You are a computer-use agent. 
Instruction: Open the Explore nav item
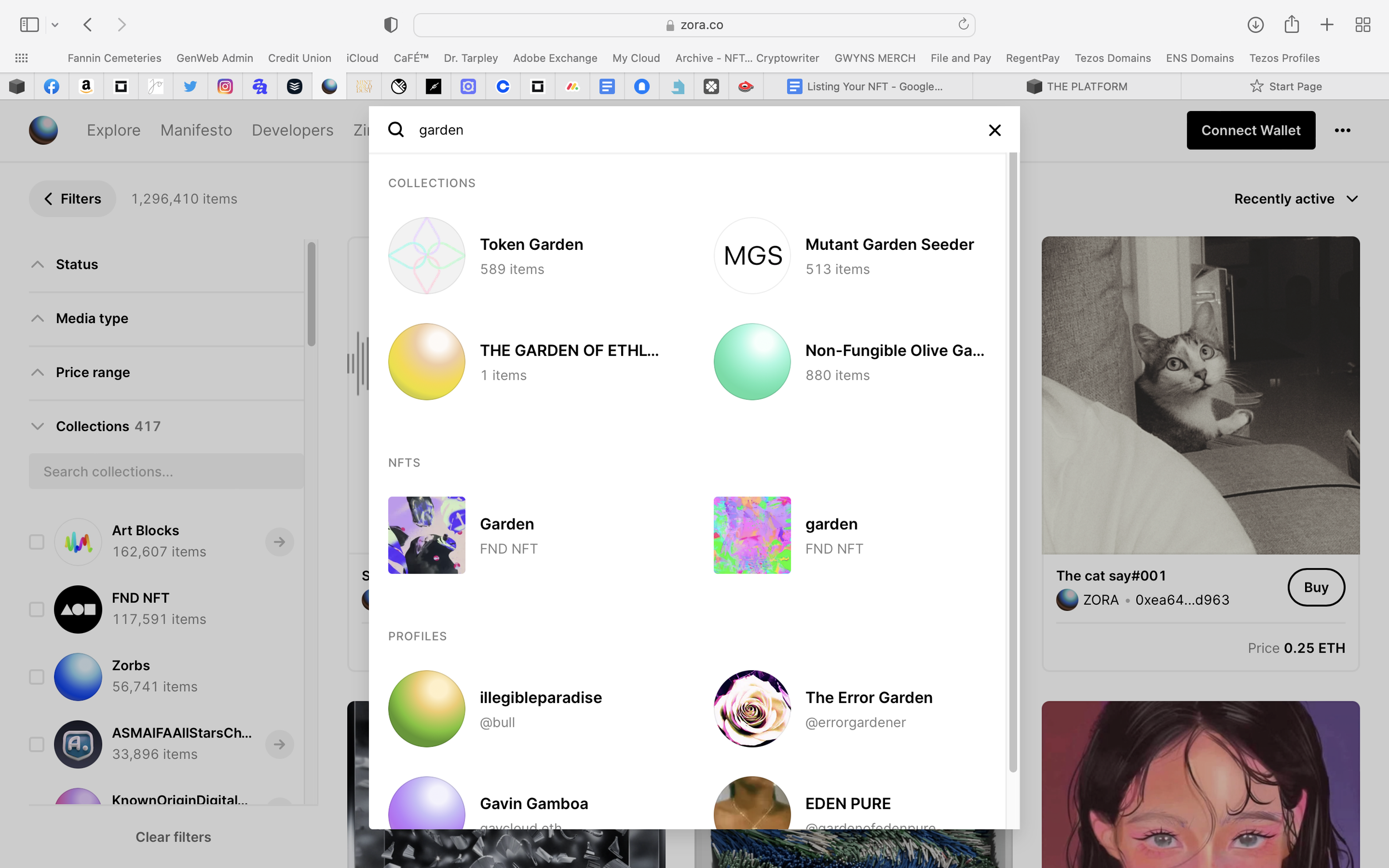tap(114, 131)
